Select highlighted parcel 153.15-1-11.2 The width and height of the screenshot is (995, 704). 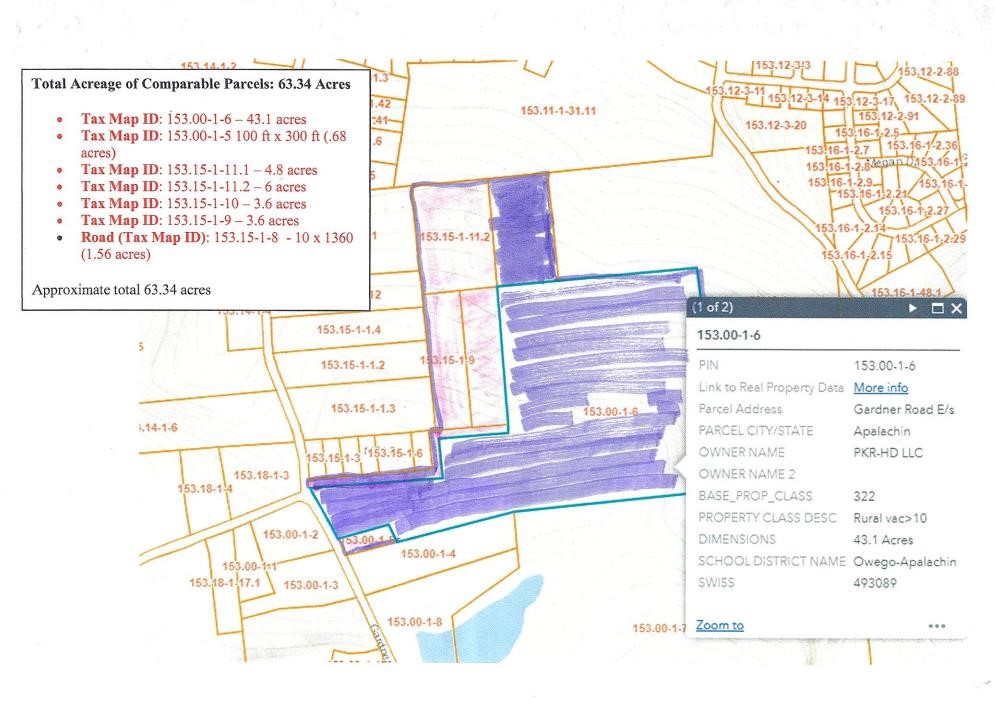tap(456, 237)
